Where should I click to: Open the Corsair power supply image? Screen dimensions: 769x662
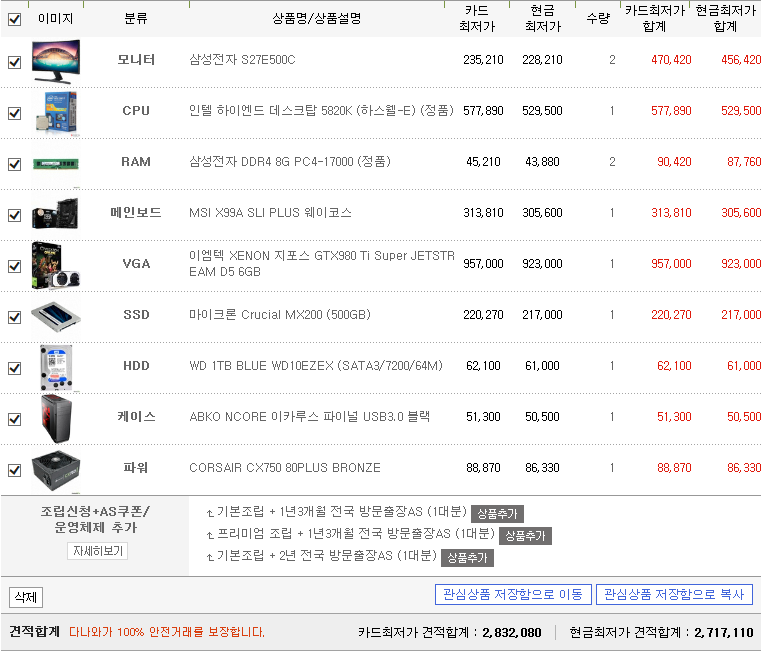click(56, 469)
